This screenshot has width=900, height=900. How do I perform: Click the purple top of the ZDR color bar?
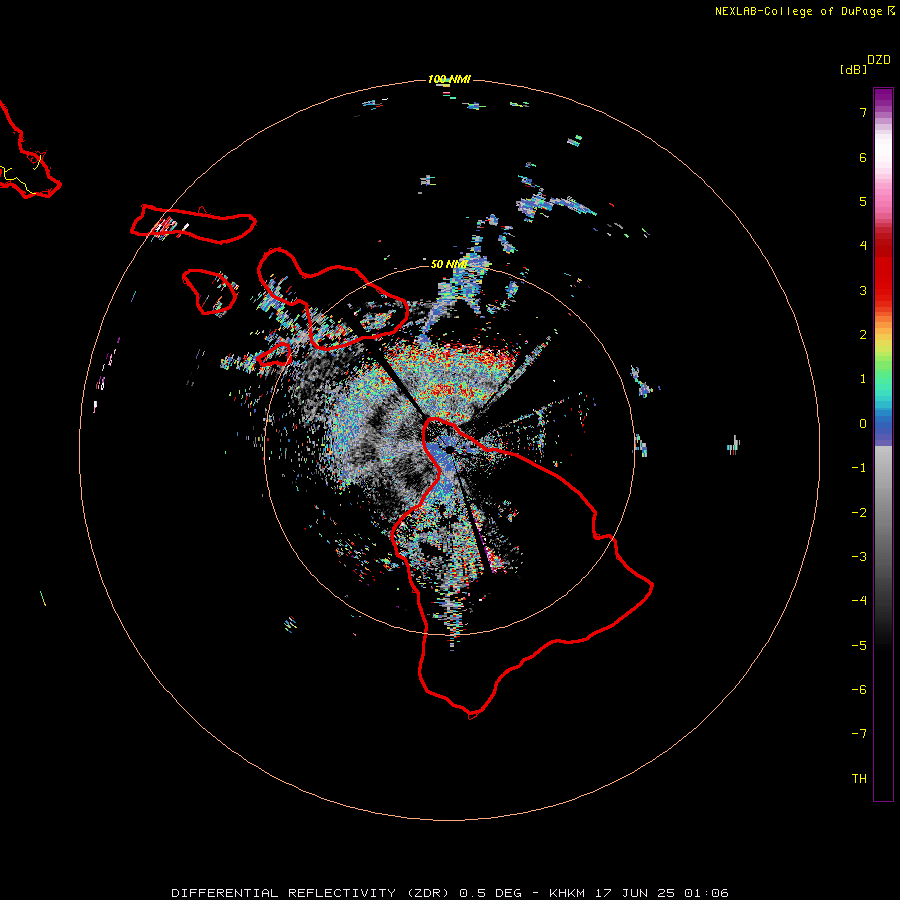click(883, 98)
